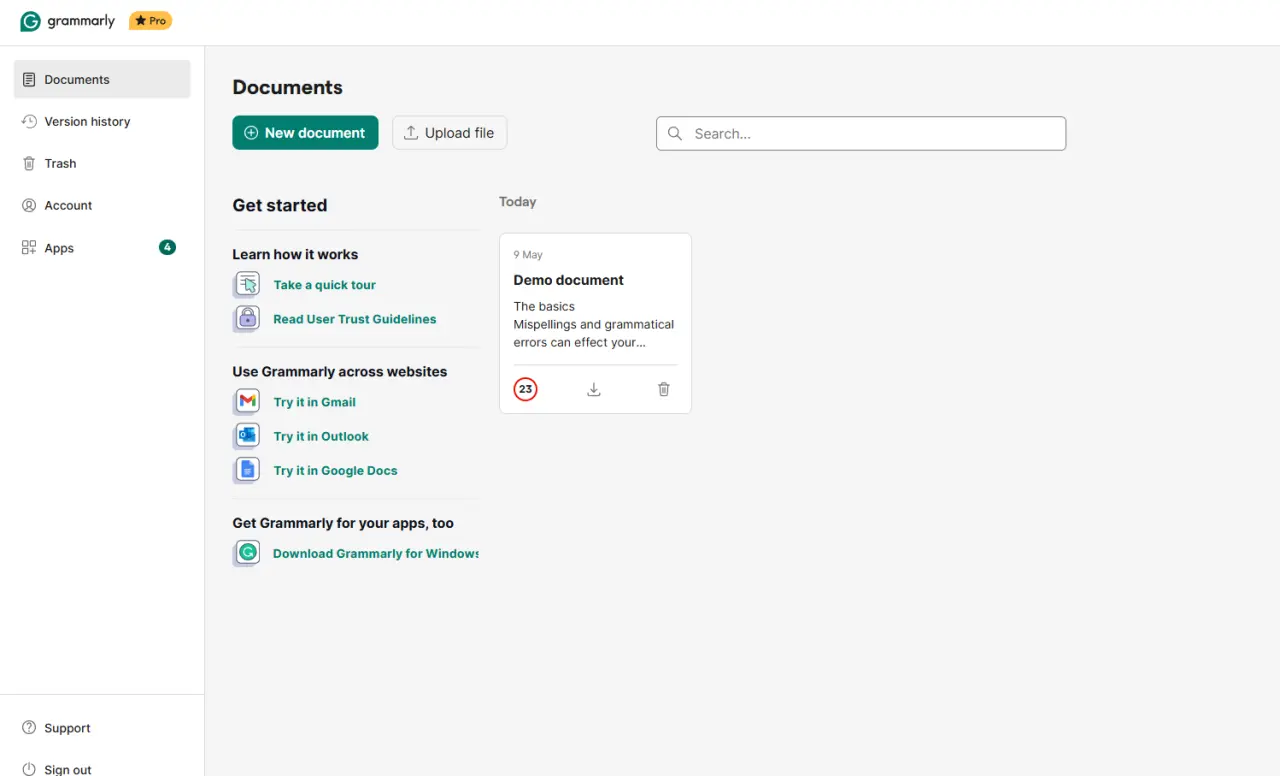Open Take a quick tour link

click(x=324, y=285)
